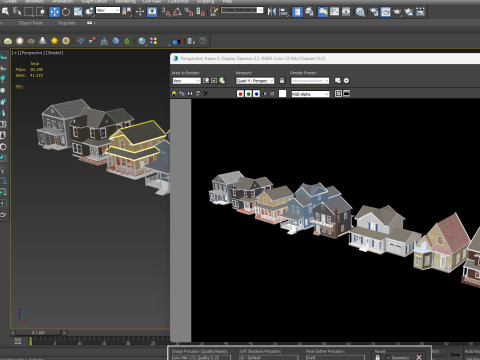
Task: Click the yellow sun light icon
Action: coord(54,41)
